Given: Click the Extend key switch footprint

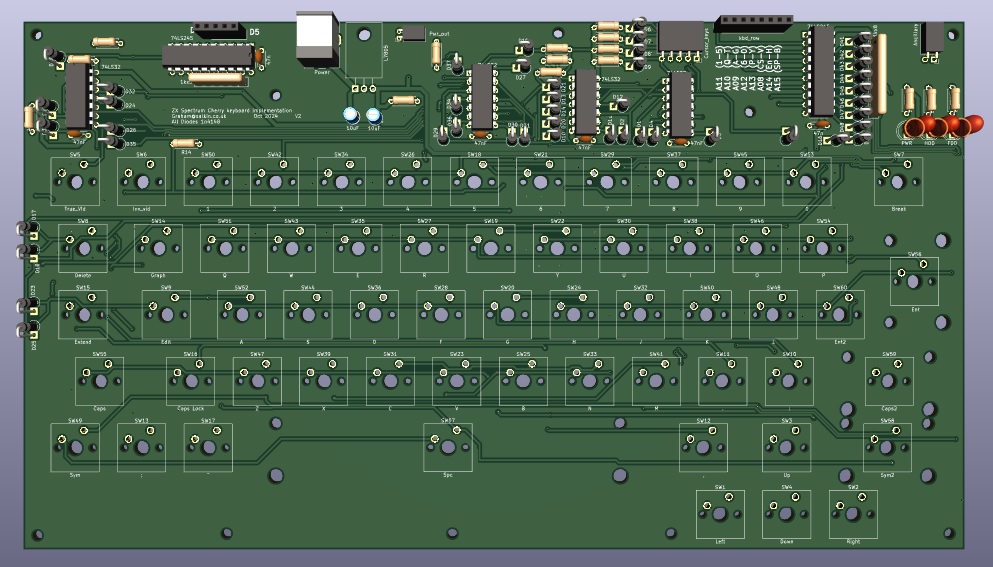Looking at the screenshot, I should click(x=83, y=314).
